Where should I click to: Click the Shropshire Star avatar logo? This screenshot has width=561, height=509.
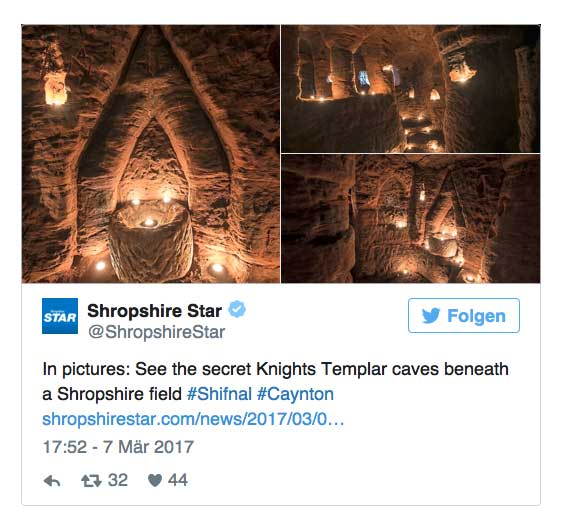click(x=60, y=316)
